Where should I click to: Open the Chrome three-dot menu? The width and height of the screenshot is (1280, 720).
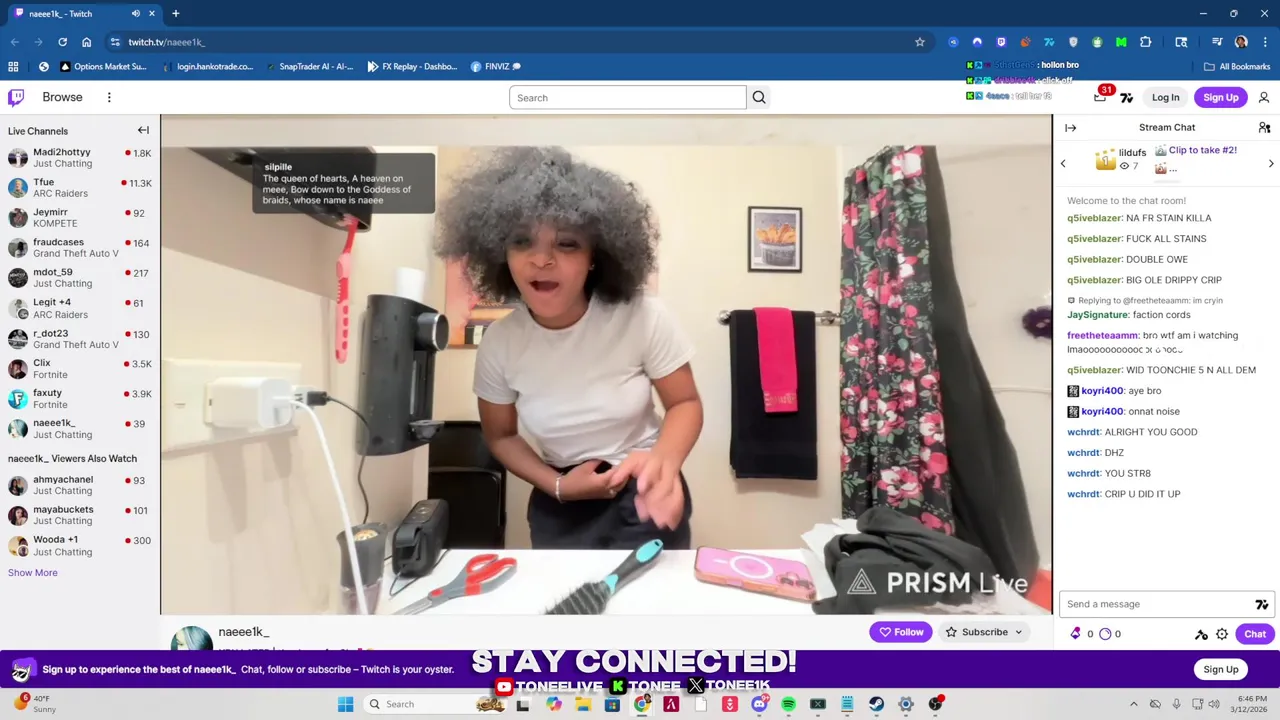point(1265,42)
